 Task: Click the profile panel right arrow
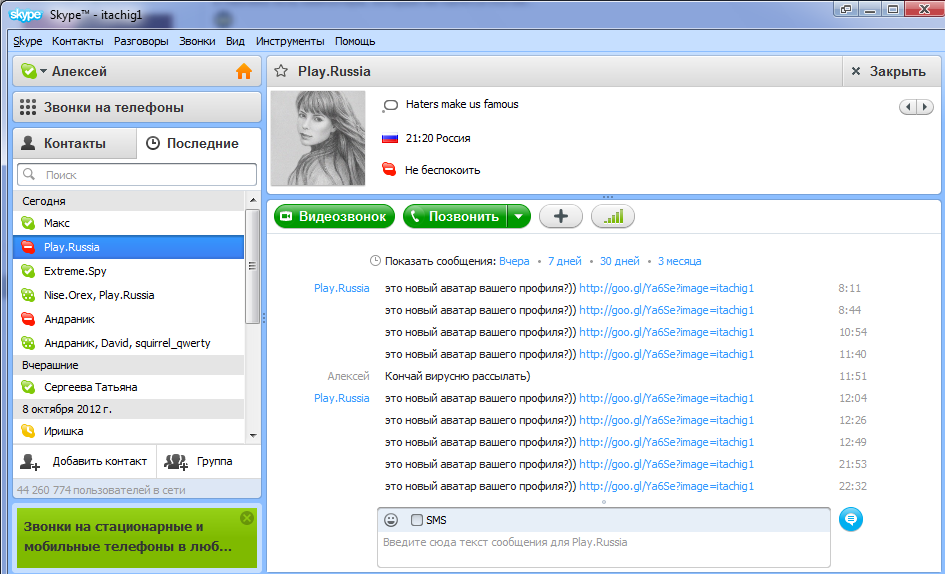click(925, 107)
